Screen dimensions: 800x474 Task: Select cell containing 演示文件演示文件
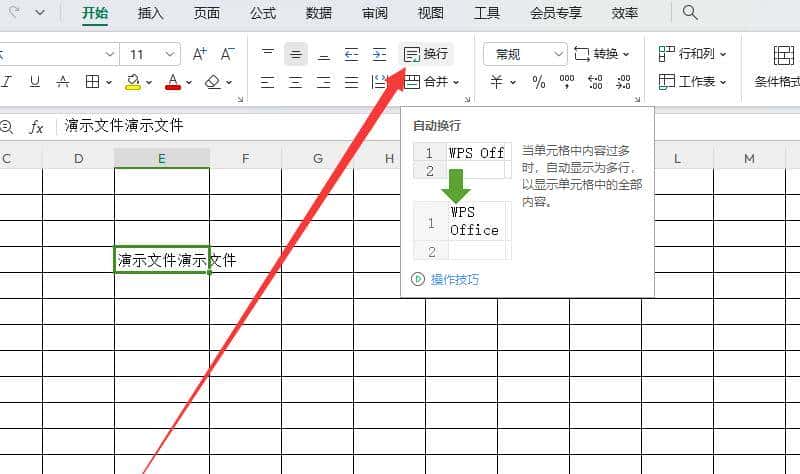(162, 260)
